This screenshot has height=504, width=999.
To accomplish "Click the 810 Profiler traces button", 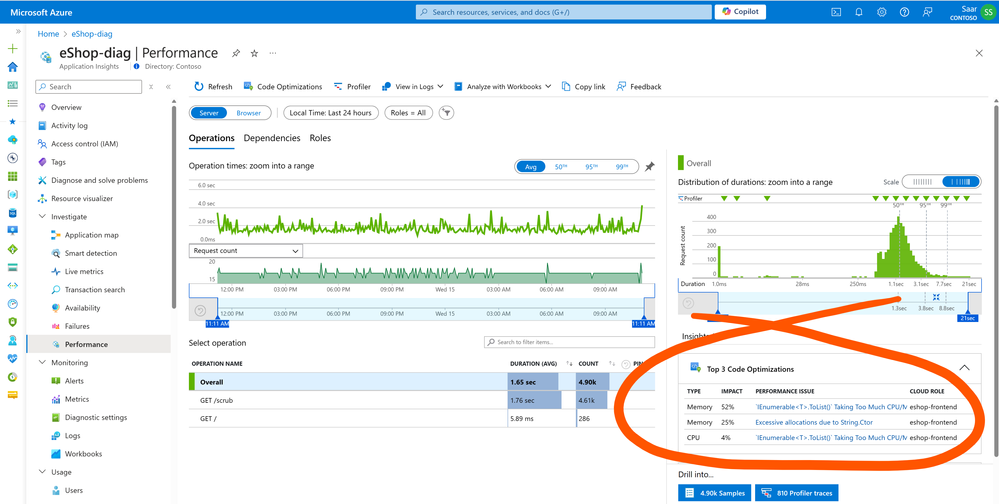I will pyautogui.click(x=796, y=493).
